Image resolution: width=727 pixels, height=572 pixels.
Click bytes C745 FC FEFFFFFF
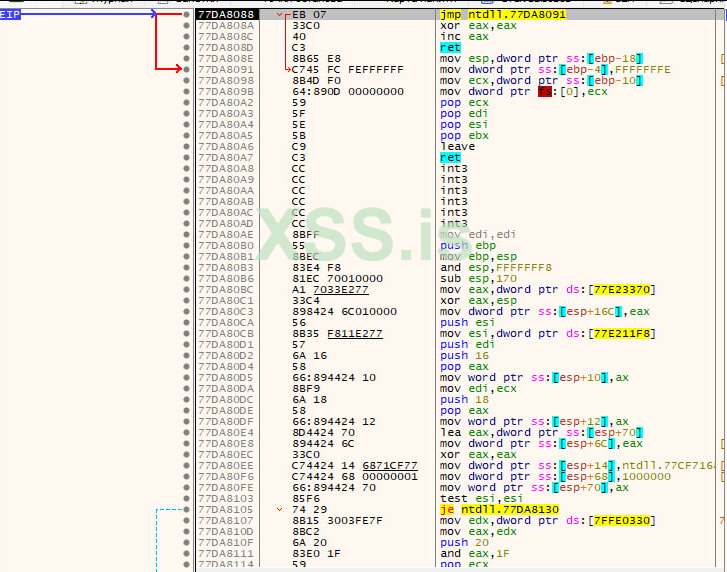[348, 70]
